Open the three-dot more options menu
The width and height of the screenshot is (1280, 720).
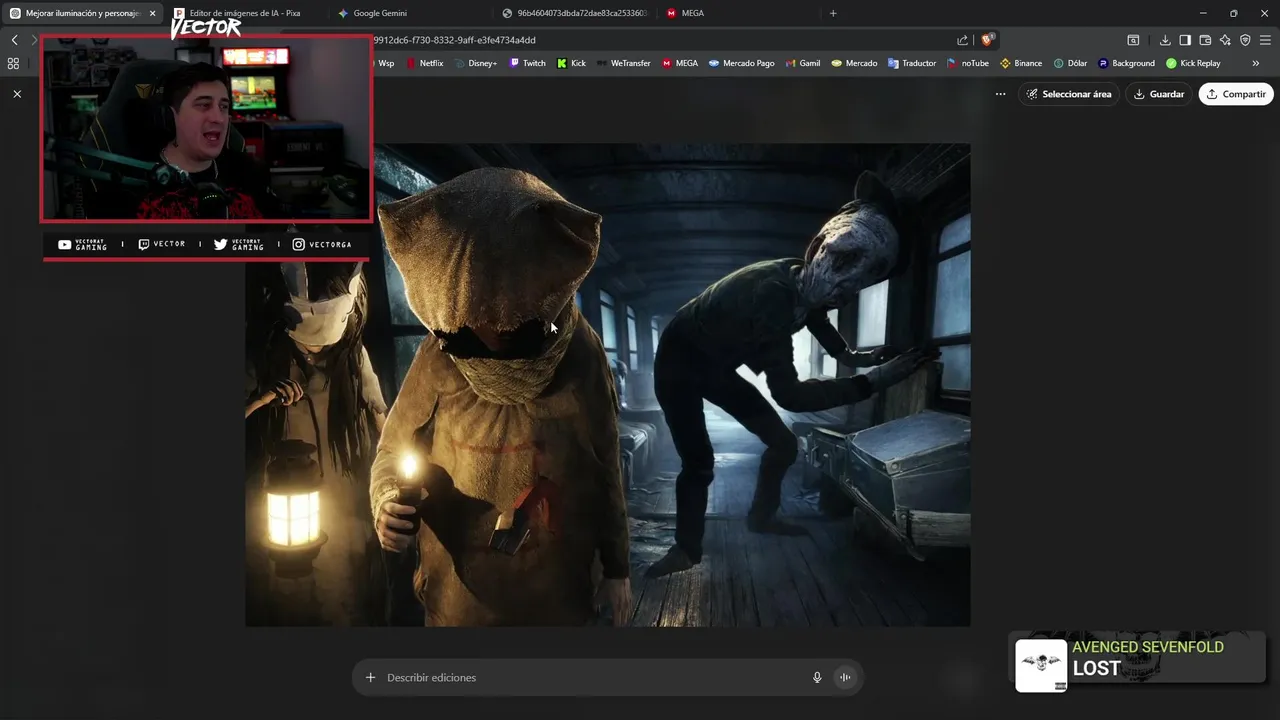tap(1000, 94)
